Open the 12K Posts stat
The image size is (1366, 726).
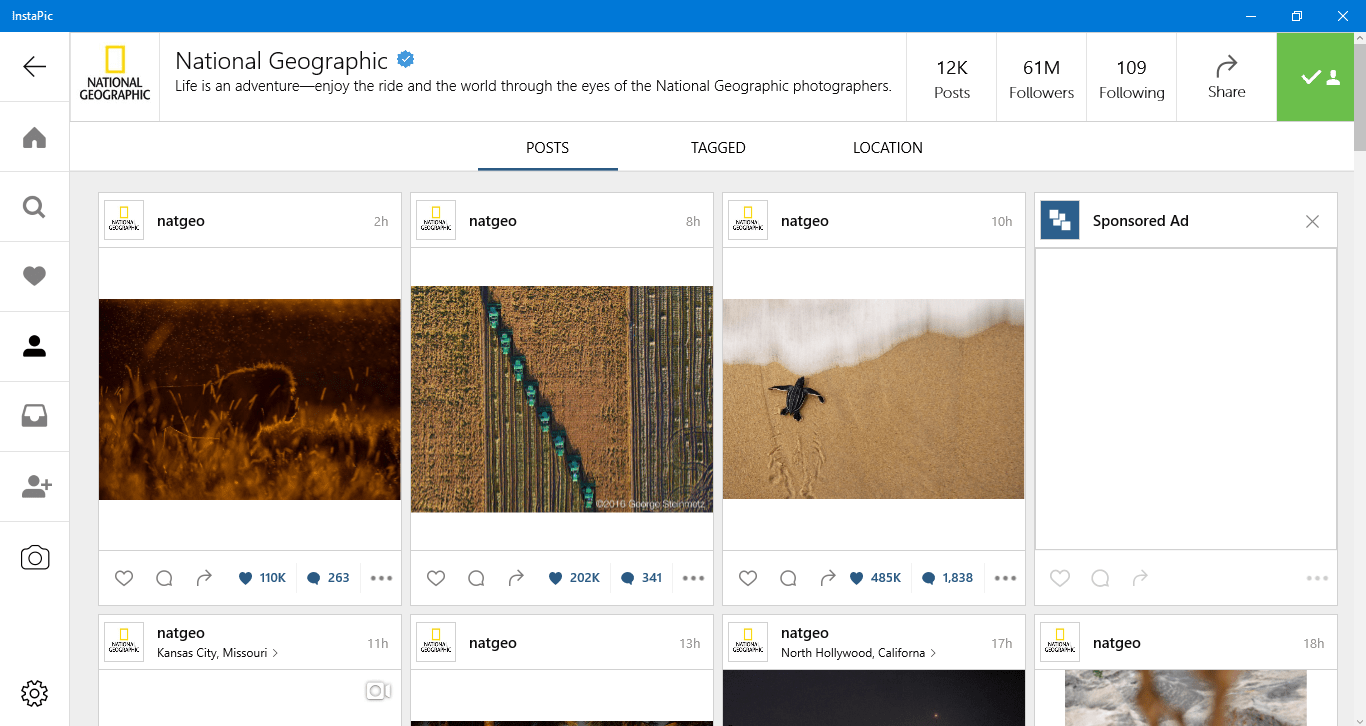951,77
